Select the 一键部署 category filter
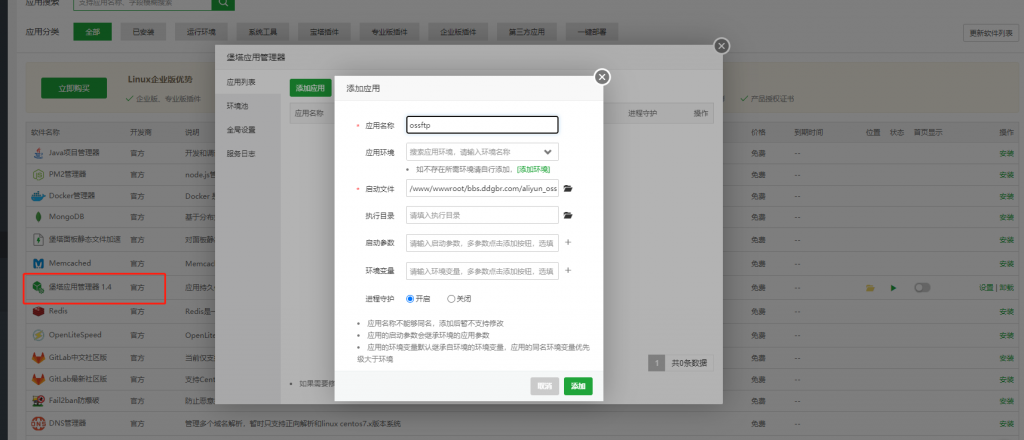The height and width of the screenshot is (440, 1024). tap(590, 31)
